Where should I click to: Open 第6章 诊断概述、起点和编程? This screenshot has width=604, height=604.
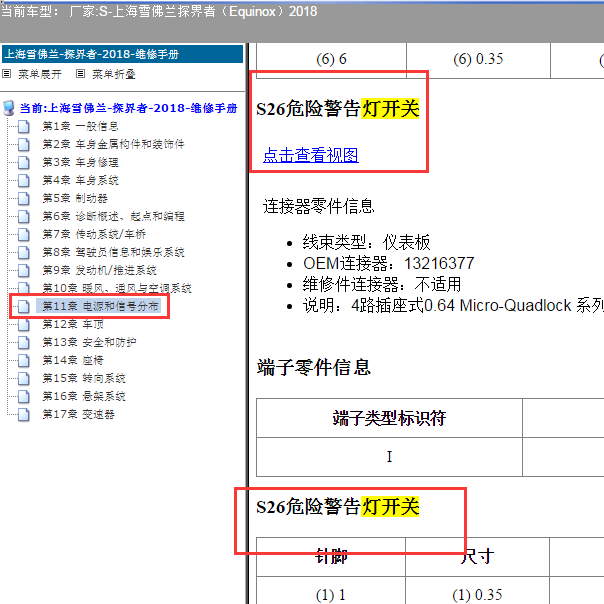(113, 216)
